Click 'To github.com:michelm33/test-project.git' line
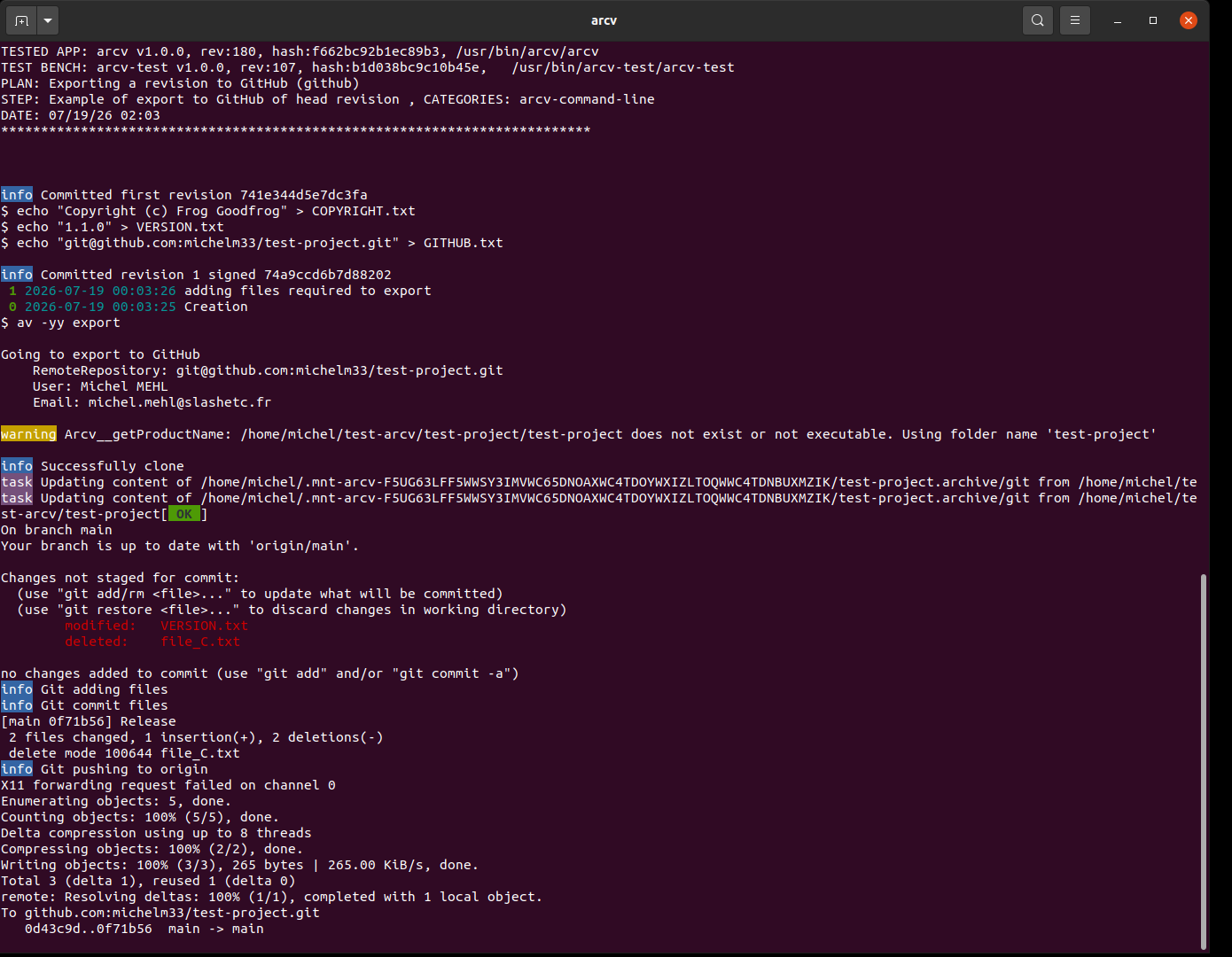 tap(160, 913)
